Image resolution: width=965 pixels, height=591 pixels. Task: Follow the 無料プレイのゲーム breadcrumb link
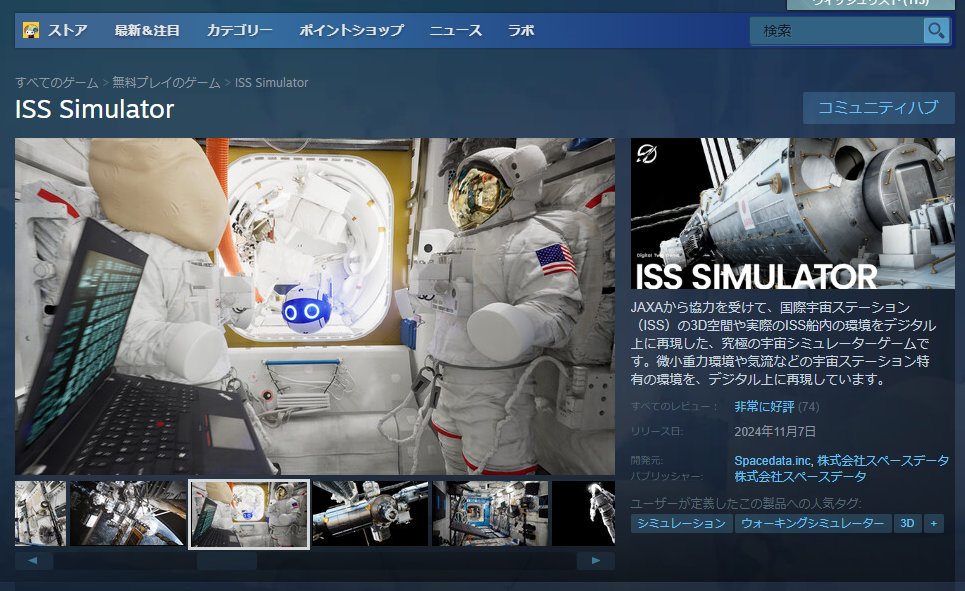coord(166,82)
